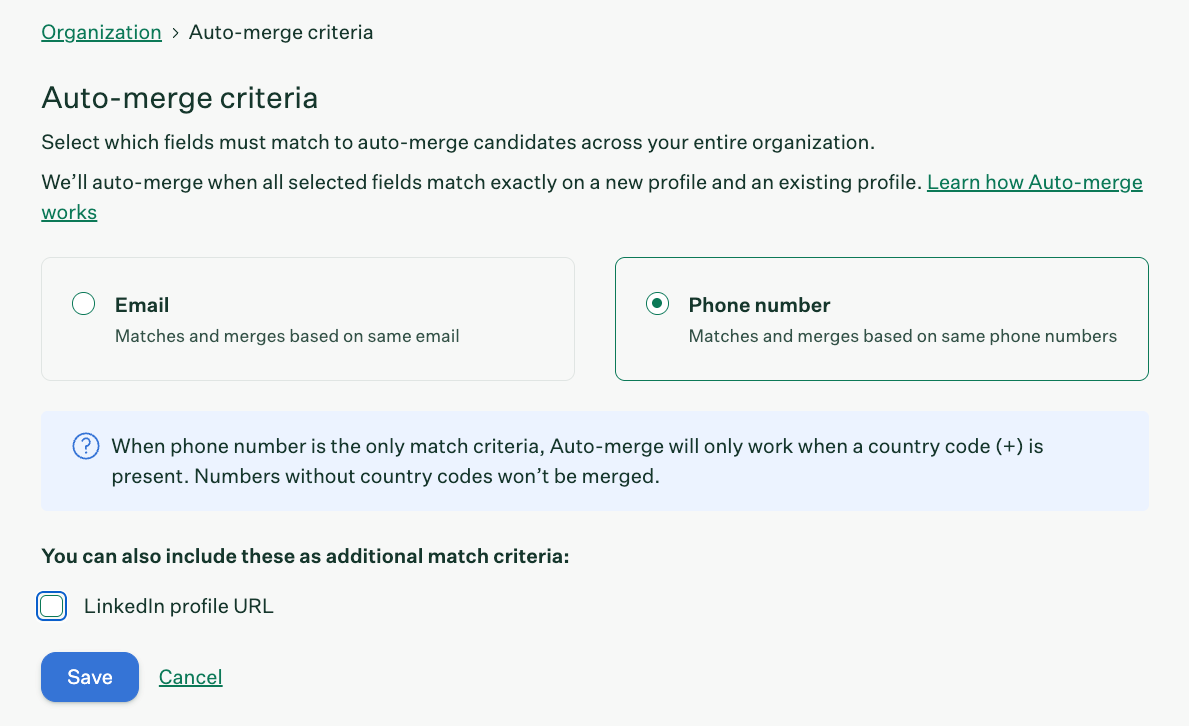
Task: Click the breadcrumb chevron separator
Action: click(175, 32)
